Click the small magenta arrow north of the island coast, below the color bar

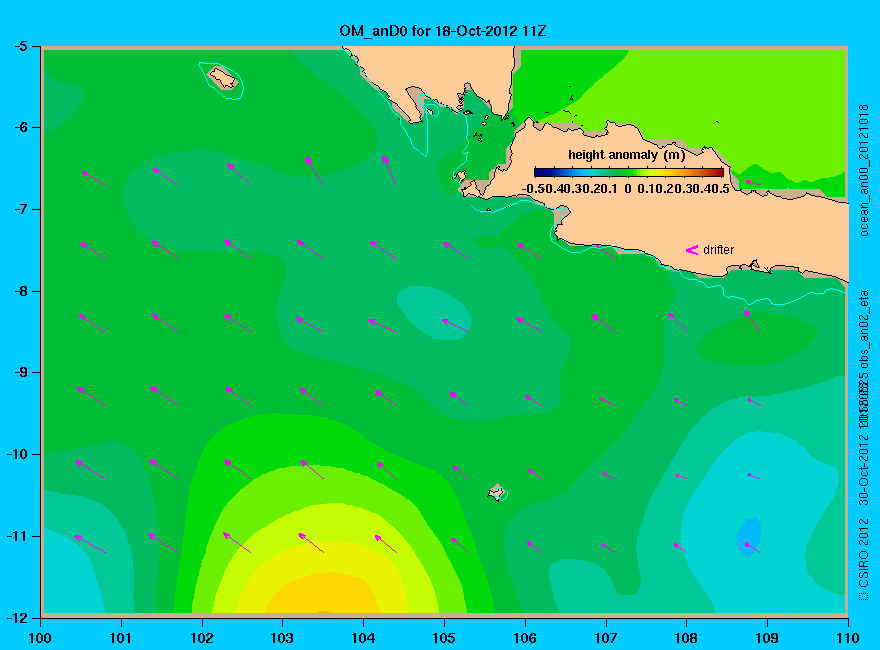tap(753, 183)
